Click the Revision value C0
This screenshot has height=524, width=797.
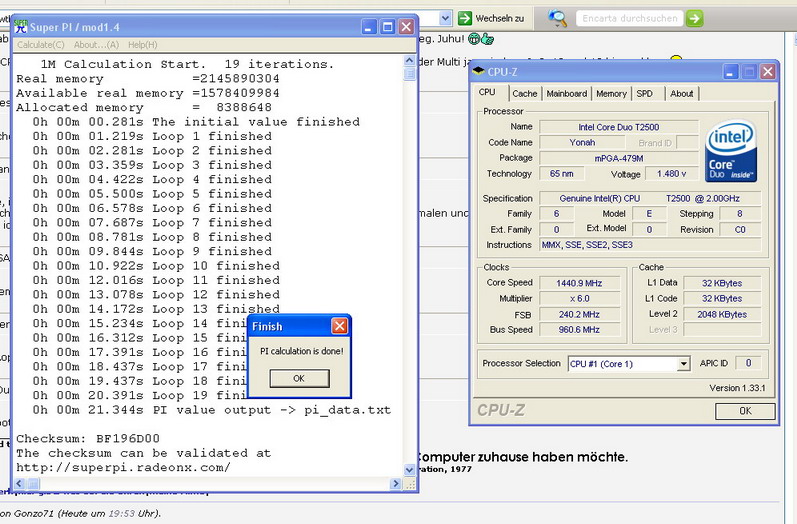point(740,229)
